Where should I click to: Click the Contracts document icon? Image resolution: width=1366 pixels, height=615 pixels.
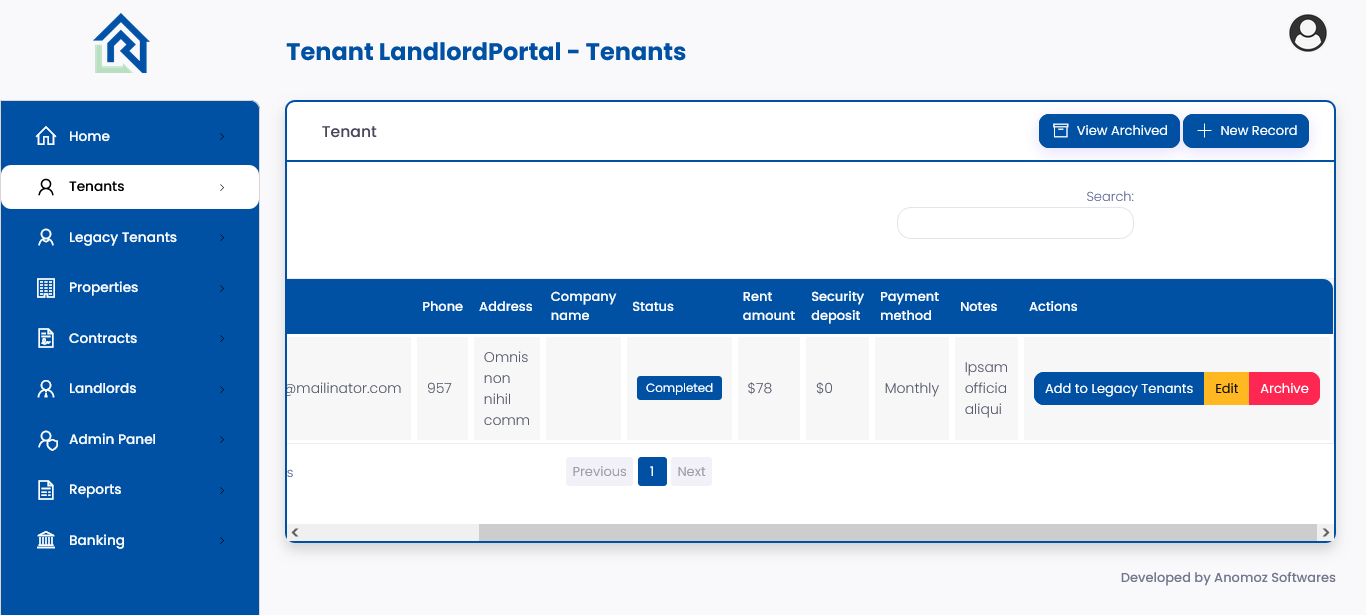pos(46,338)
